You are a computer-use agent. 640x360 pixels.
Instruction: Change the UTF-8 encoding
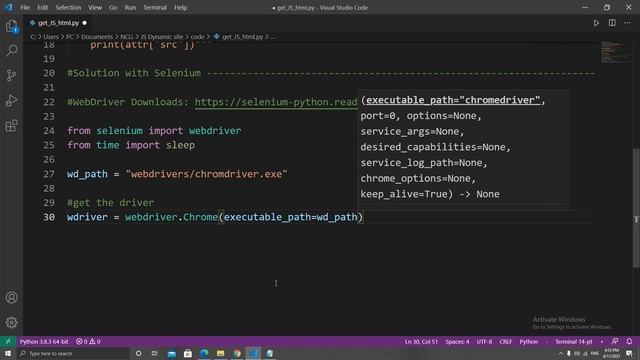pos(484,341)
